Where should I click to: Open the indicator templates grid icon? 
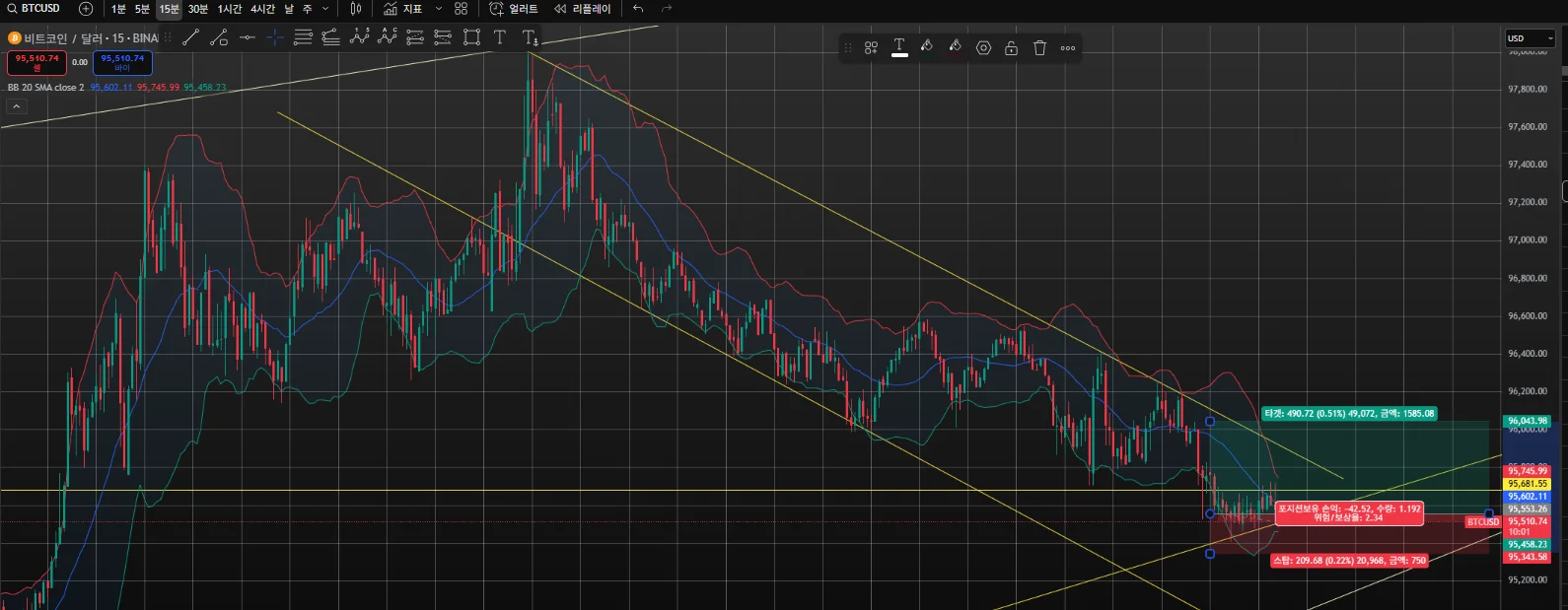coord(461,9)
